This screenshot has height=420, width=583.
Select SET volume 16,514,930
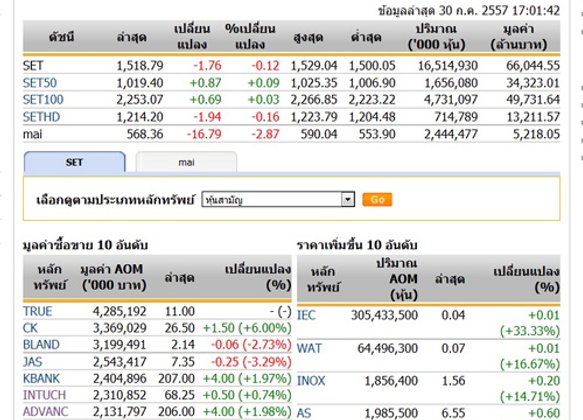(448, 65)
